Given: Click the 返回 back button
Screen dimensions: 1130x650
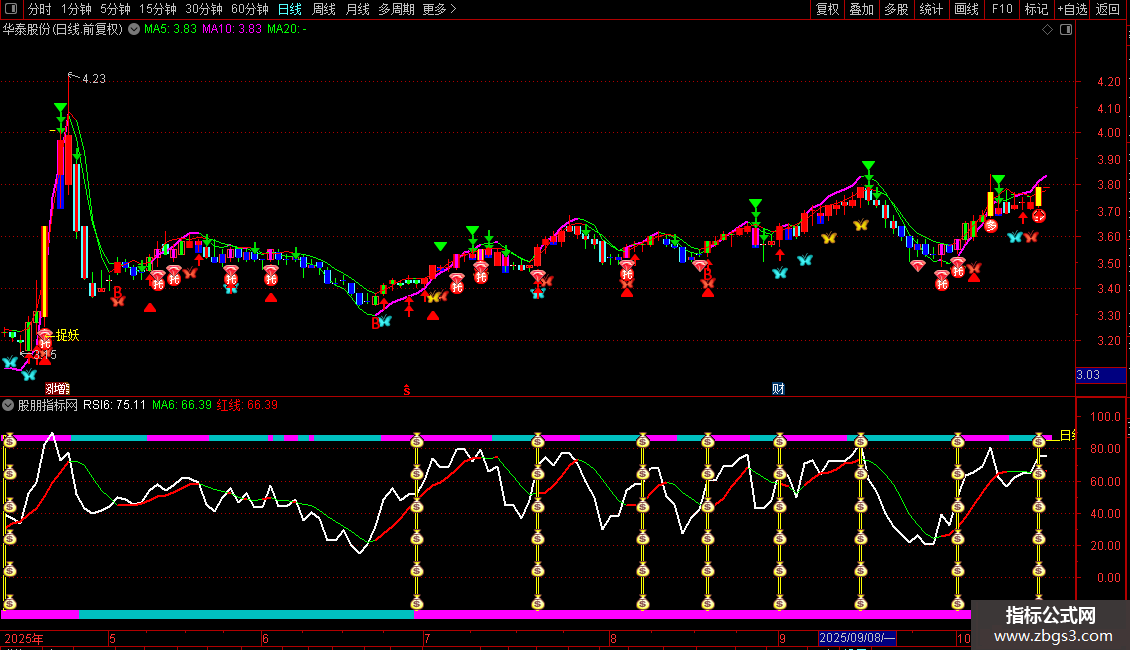Looking at the screenshot, I should (1108, 9).
